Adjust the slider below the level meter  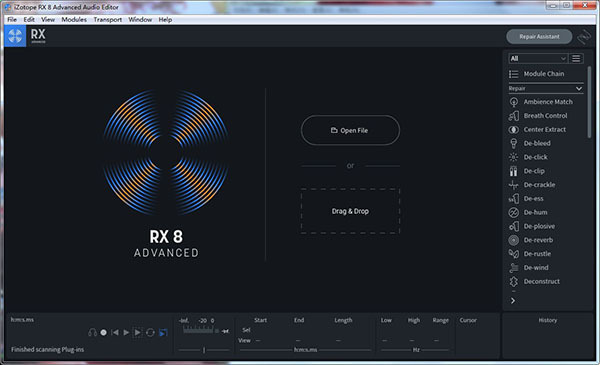click(204, 350)
